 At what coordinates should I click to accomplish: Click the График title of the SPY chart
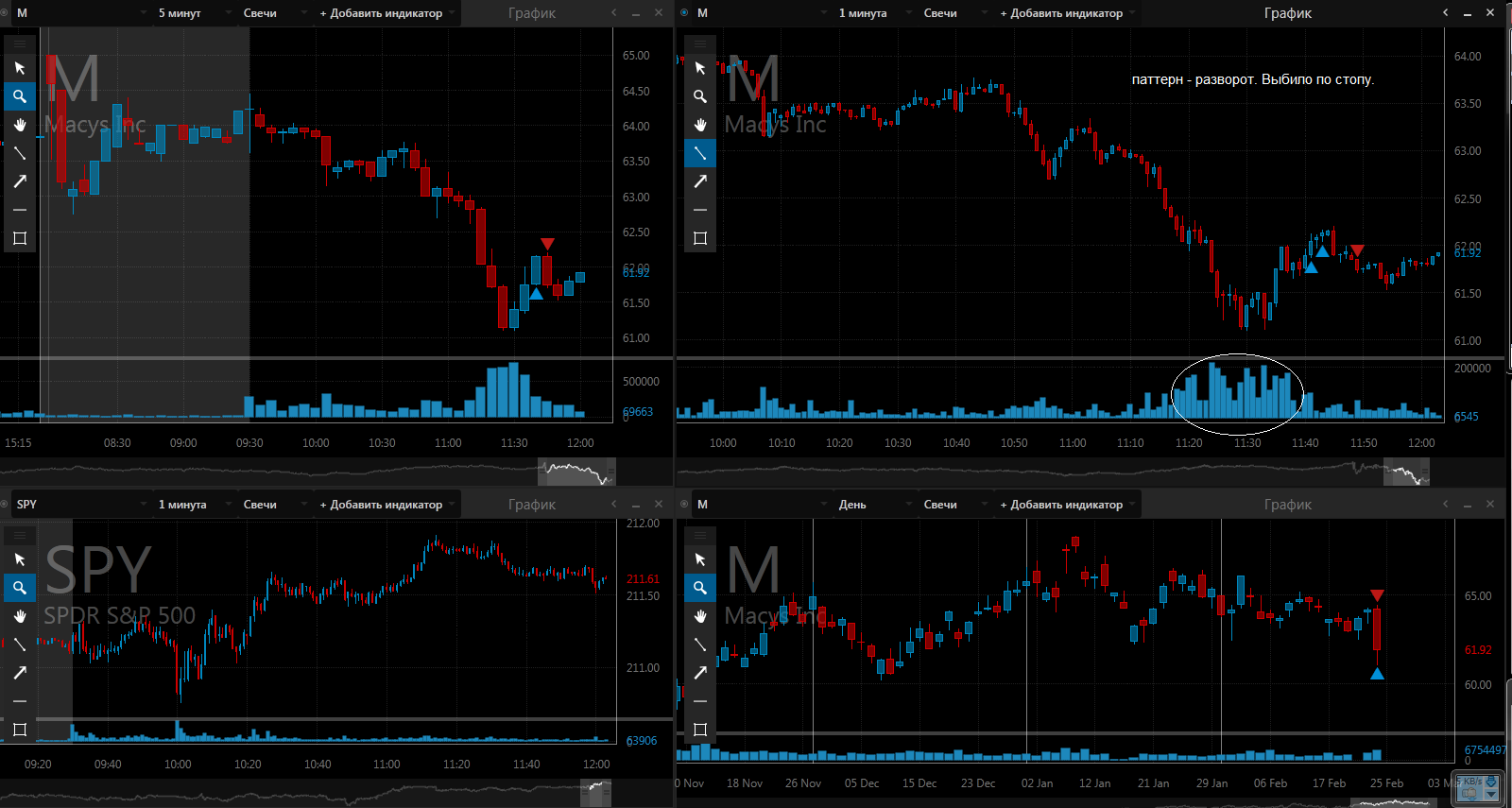[x=532, y=505]
